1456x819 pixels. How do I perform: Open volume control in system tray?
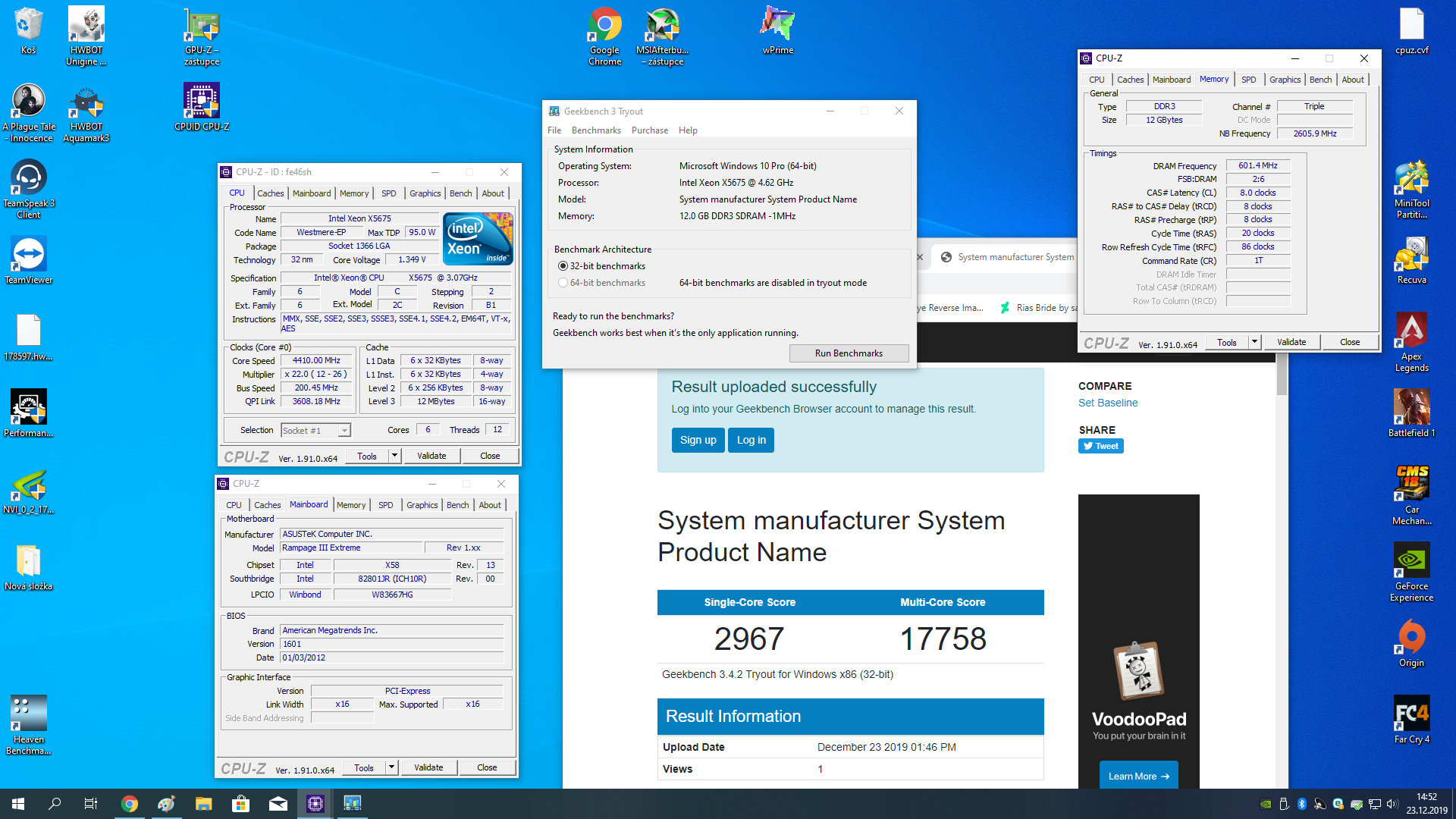coord(1392,804)
